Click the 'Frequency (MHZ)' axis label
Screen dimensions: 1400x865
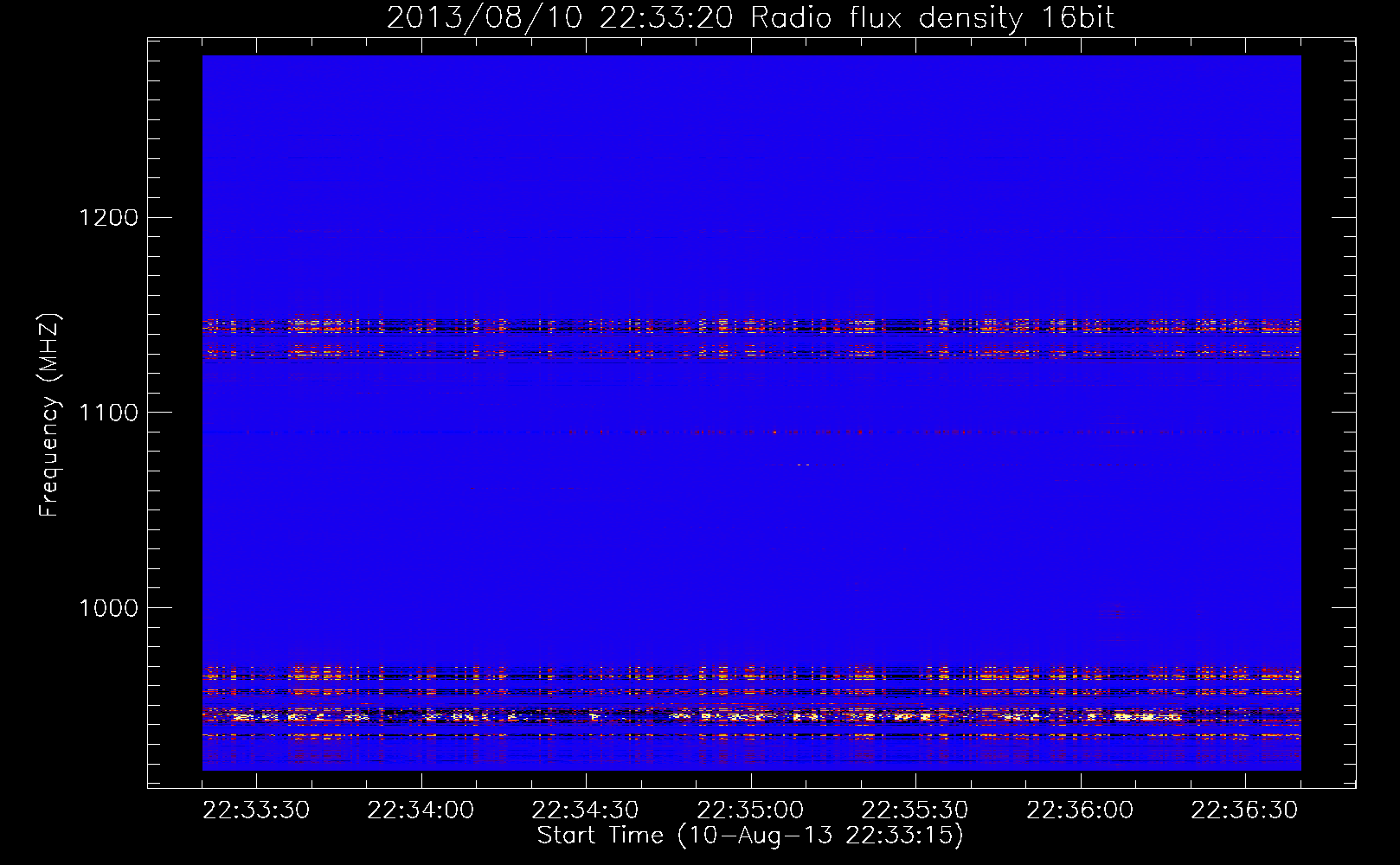[49, 415]
